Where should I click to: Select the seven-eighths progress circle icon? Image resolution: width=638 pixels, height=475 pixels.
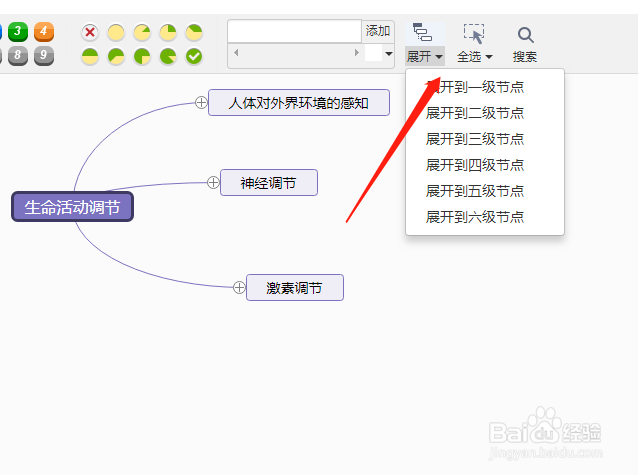click(x=168, y=57)
